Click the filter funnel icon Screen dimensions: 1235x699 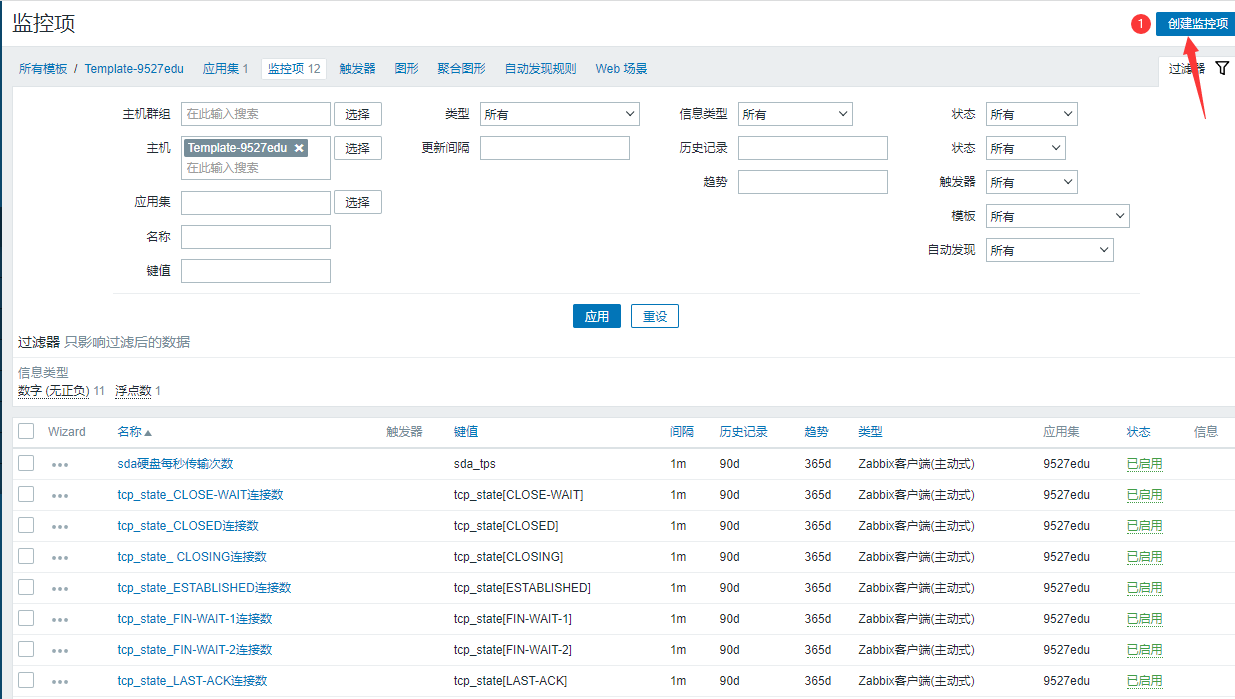(x=1222, y=68)
